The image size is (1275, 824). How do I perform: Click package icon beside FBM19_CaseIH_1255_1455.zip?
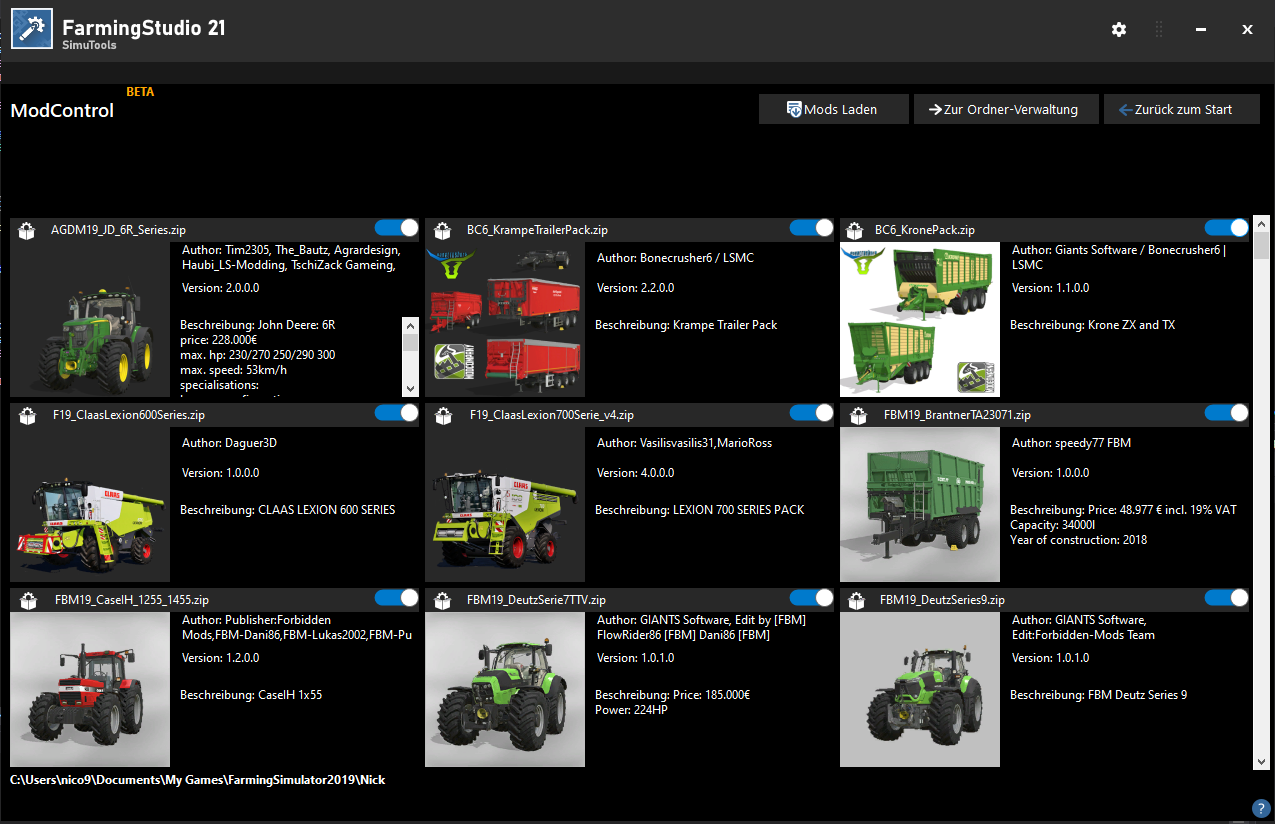pos(27,600)
